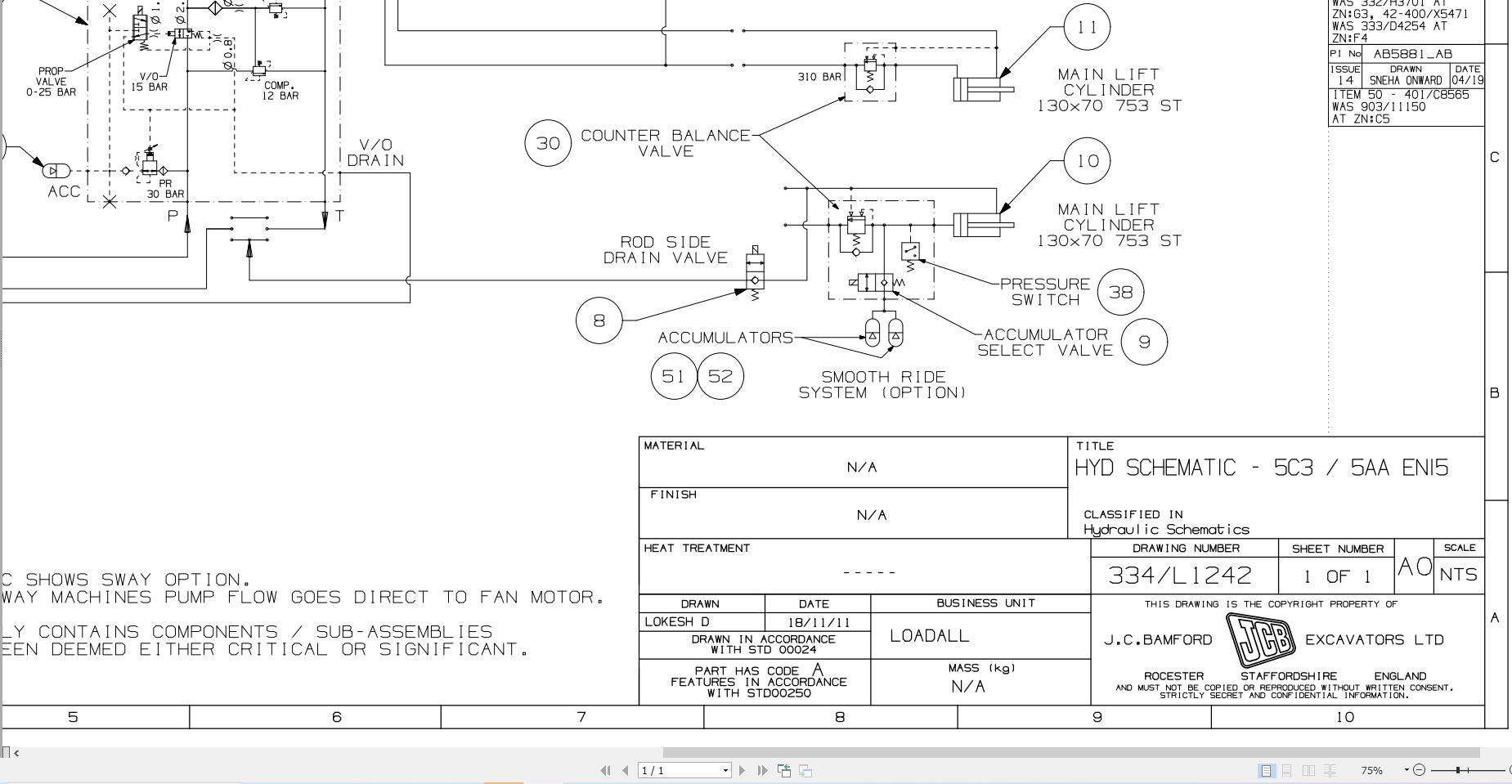Go to the previous page
1512x784 pixels.
[x=626, y=770]
